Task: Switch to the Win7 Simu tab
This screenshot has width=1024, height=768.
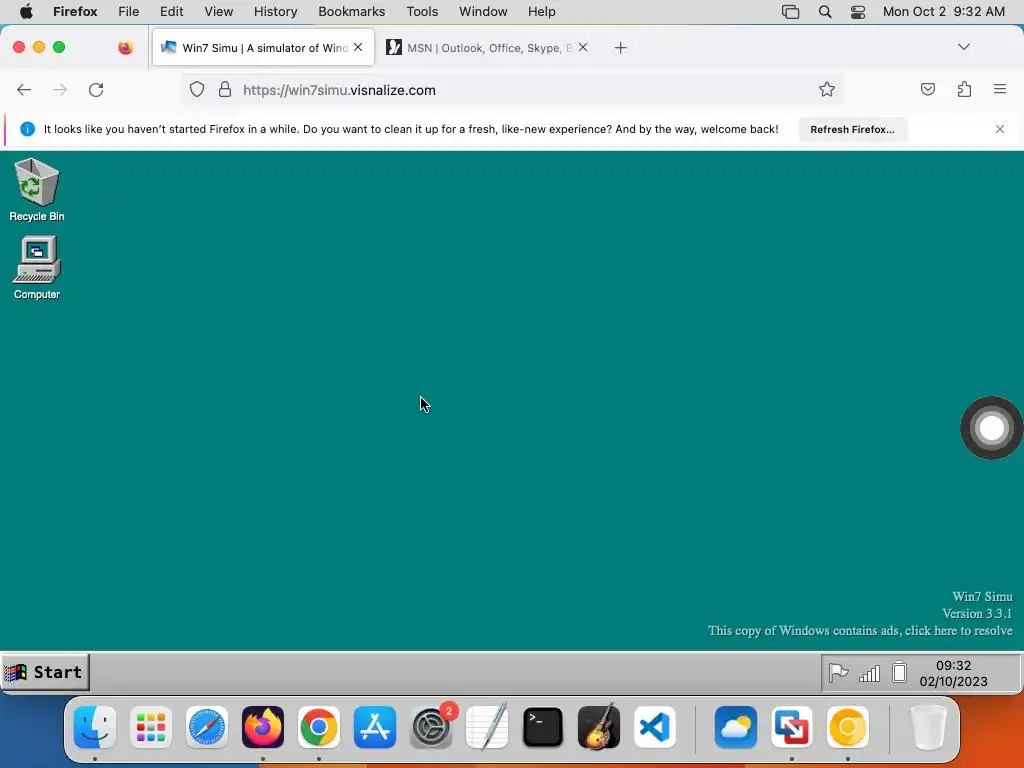Action: [263, 48]
